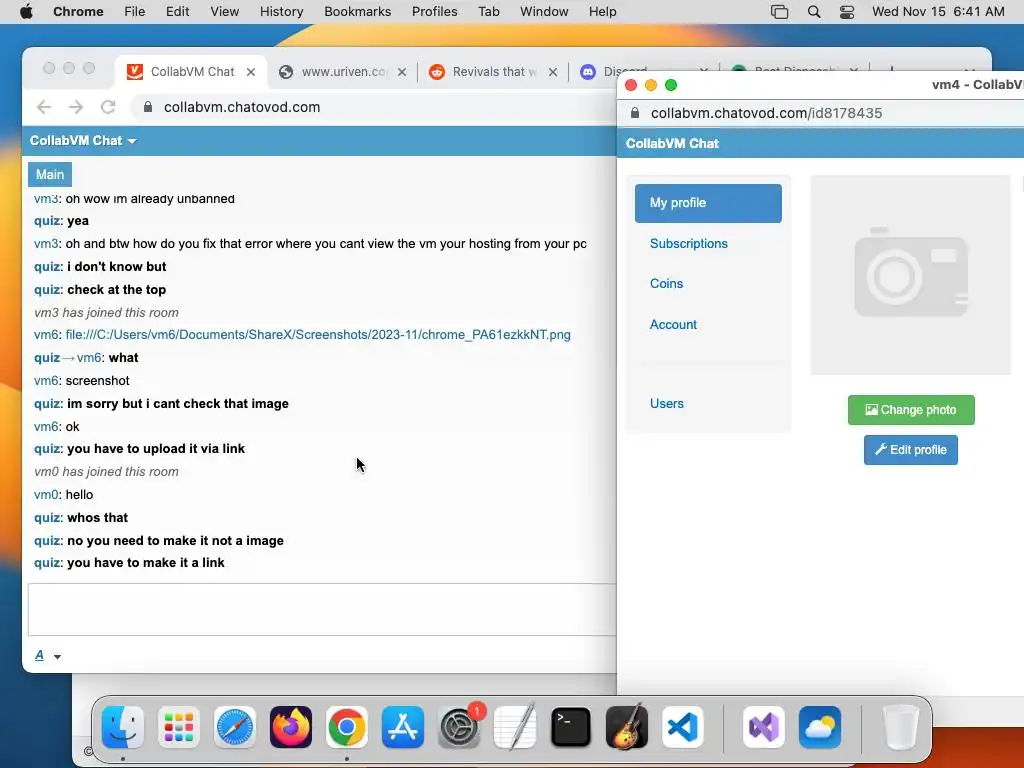Click the padlock in main Chrome address bar
The height and width of the screenshot is (768, 1024).
(148, 107)
